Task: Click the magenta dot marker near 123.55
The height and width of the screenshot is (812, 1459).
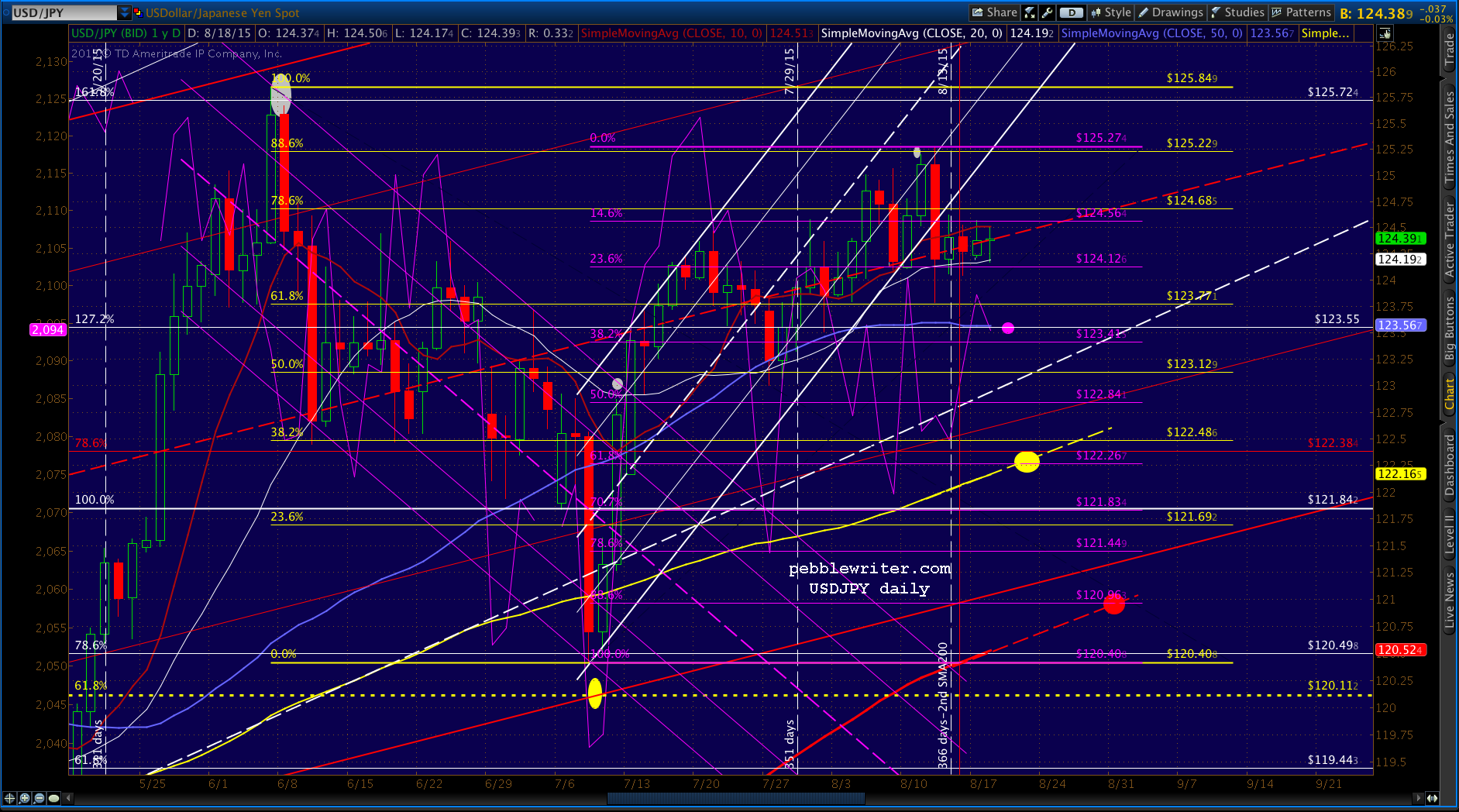Action: tap(1008, 329)
